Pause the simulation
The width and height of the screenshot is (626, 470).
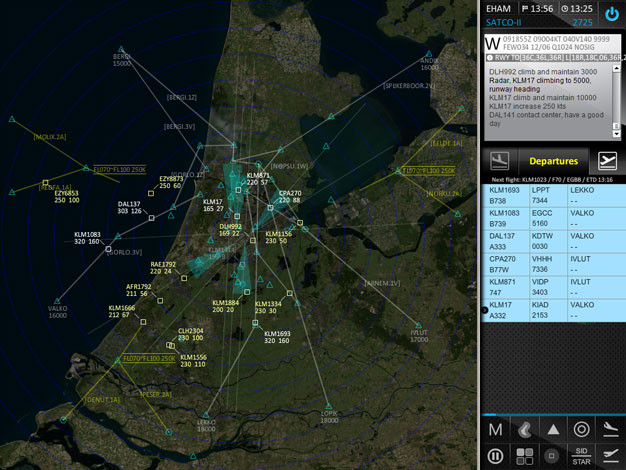click(x=495, y=456)
